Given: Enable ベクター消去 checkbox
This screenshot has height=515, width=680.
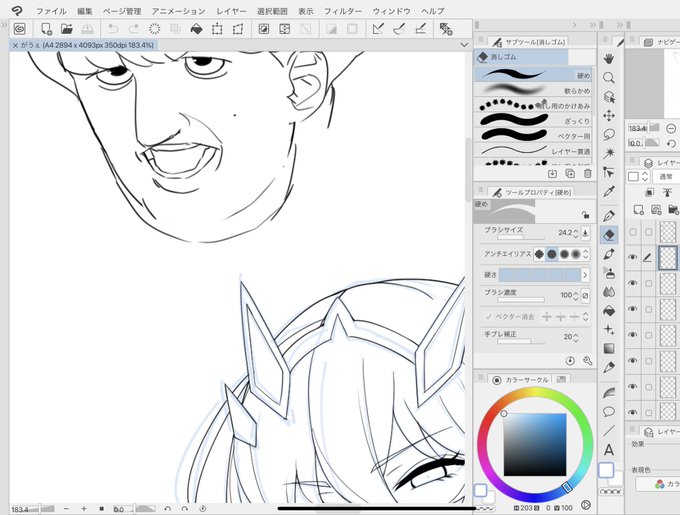Looking at the screenshot, I should [x=488, y=317].
